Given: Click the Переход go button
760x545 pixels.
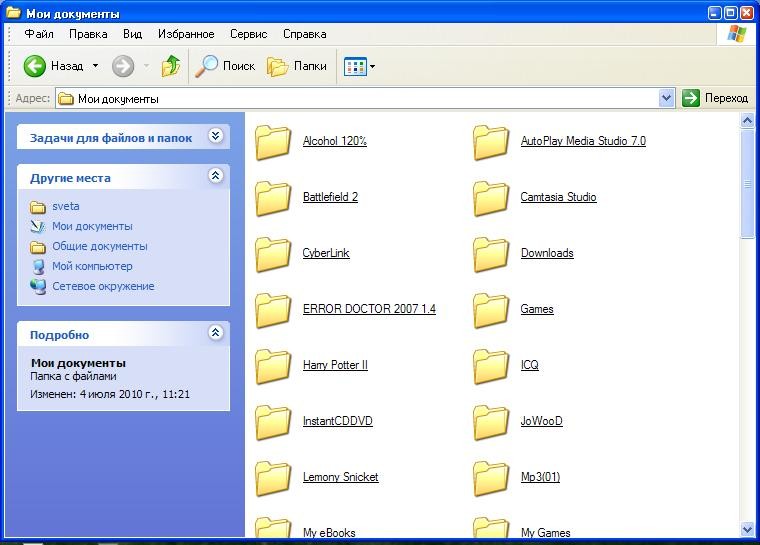Looking at the screenshot, I should (x=715, y=98).
